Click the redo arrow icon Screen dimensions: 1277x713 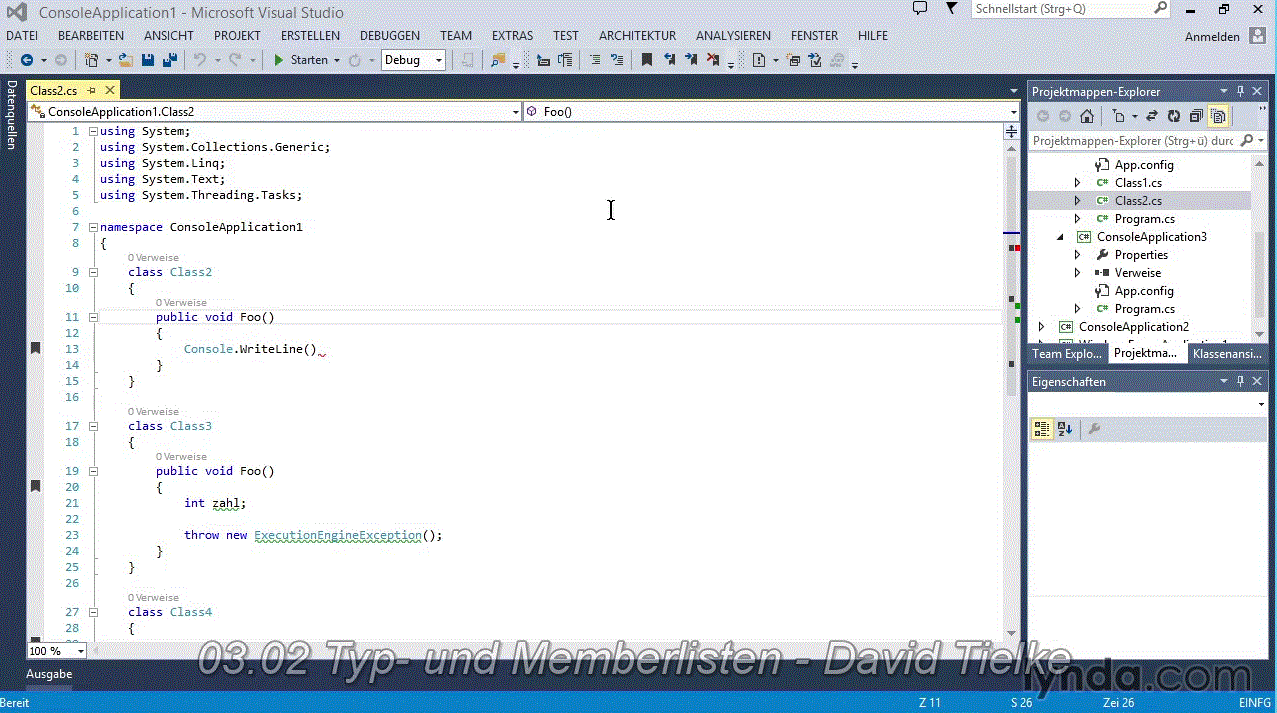[235, 60]
